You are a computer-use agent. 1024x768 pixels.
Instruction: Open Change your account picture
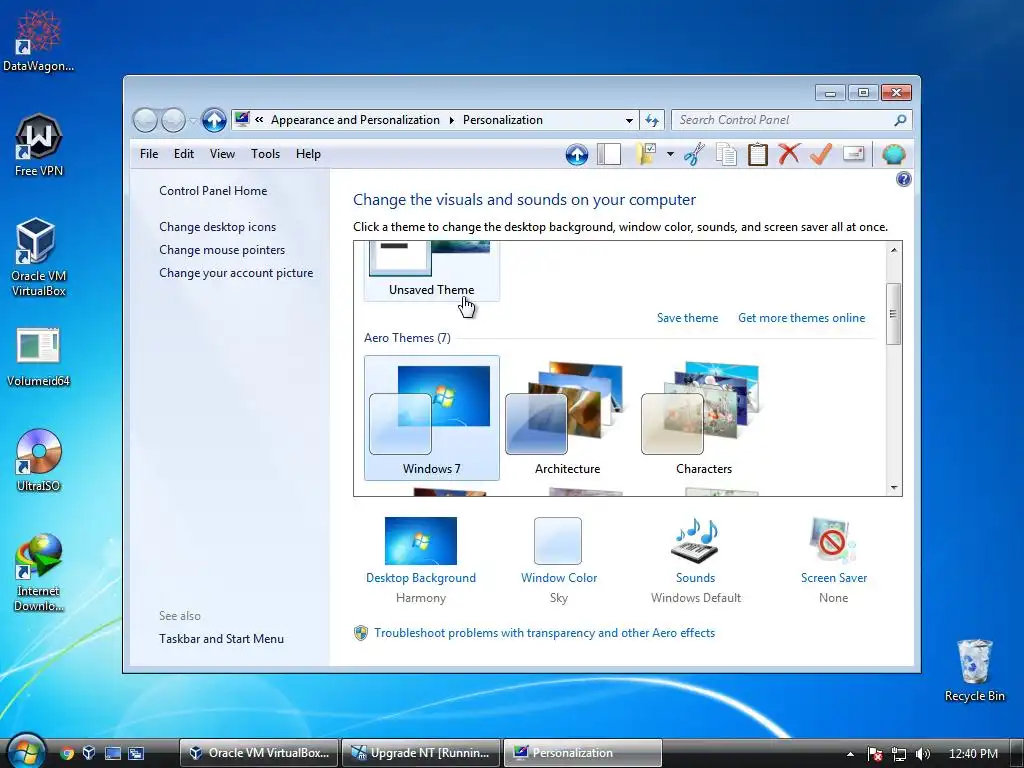pyautogui.click(x=236, y=273)
